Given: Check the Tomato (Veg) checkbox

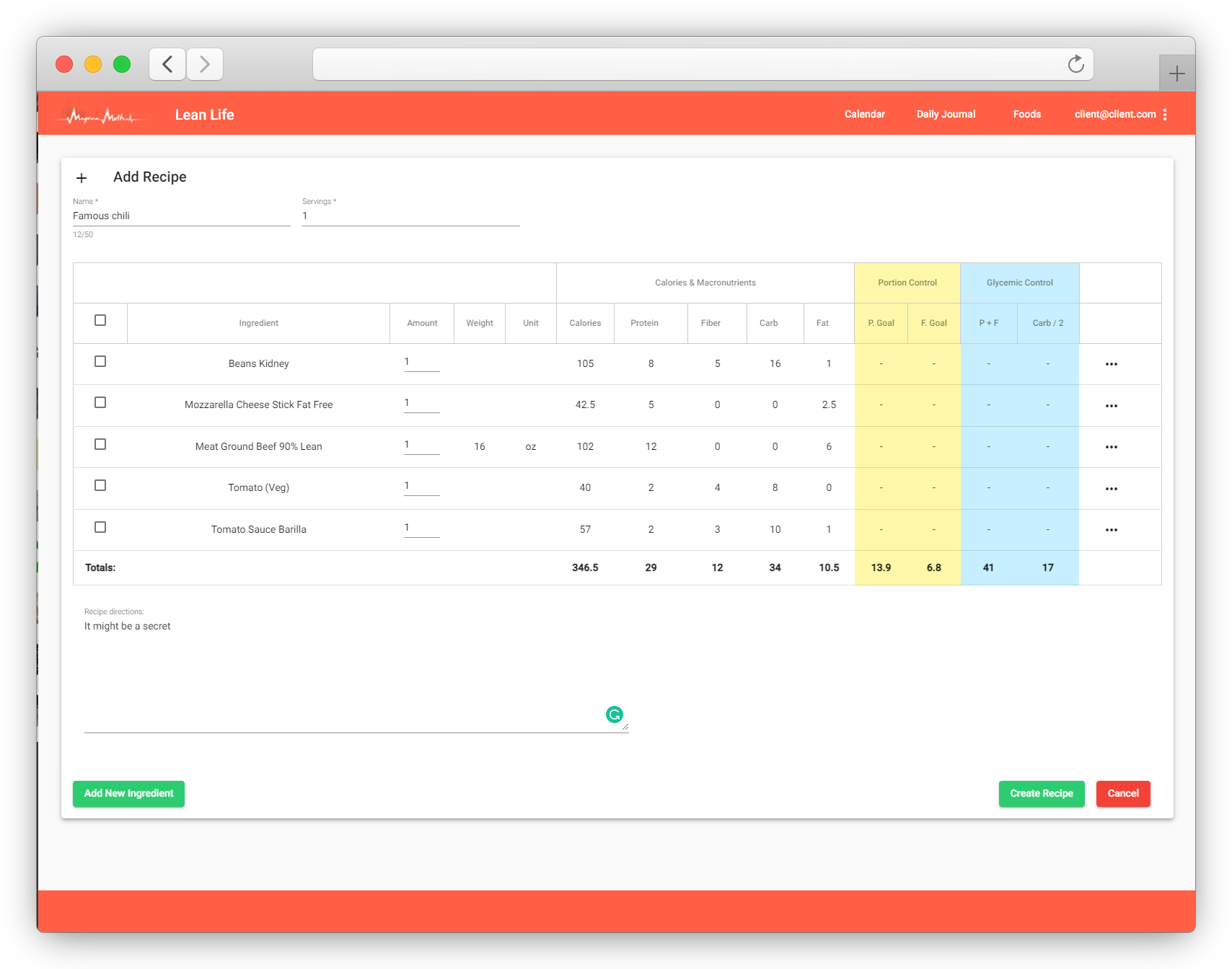Looking at the screenshot, I should click(100, 485).
